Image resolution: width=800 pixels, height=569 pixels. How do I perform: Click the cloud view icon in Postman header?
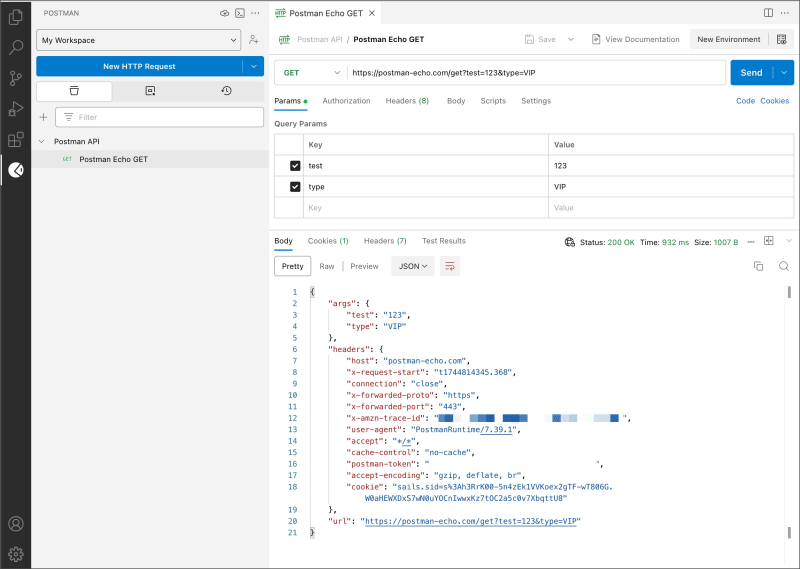tap(224, 13)
